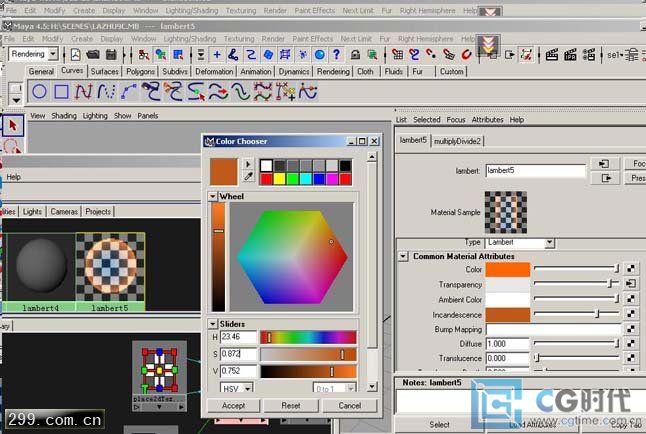Click the open scene folder icon
This screenshot has height=434, width=646.
click(x=93, y=54)
